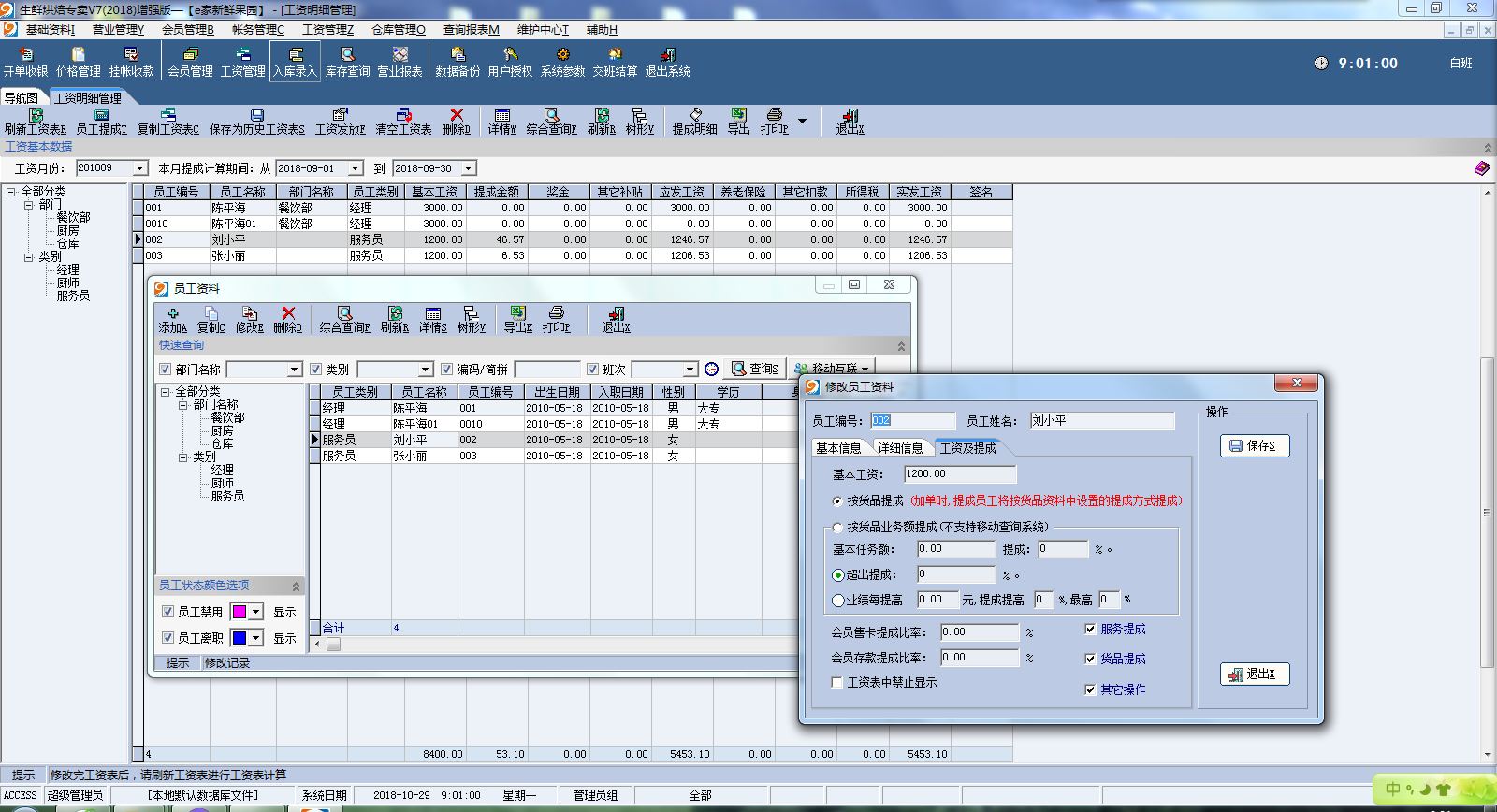Launch 数据备份 data backup
This screenshot has height=812, width=1497.
pos(458,63)
